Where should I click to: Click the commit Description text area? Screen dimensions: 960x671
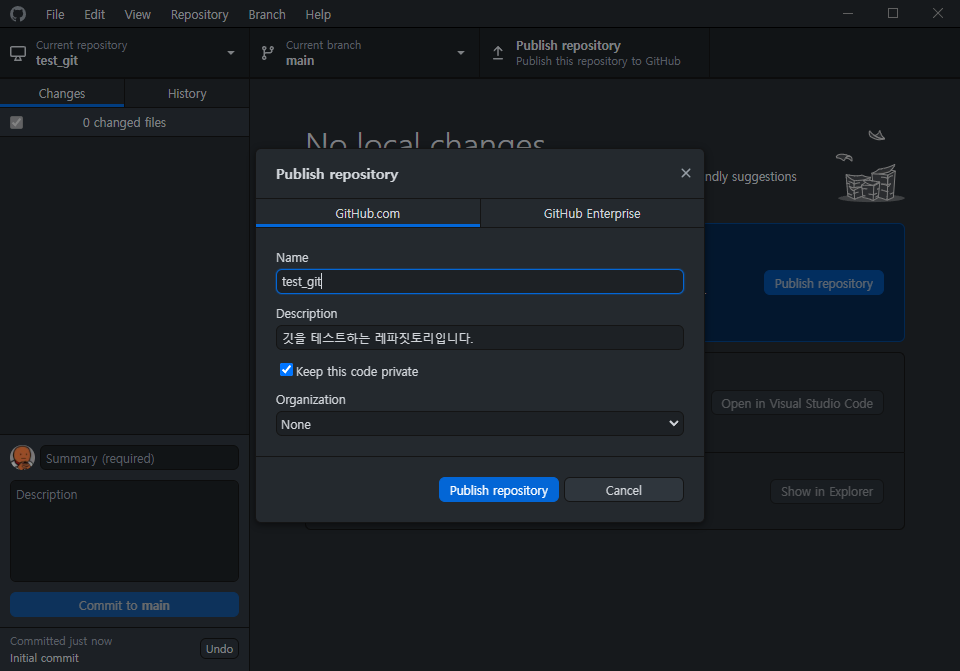(124, 531)
